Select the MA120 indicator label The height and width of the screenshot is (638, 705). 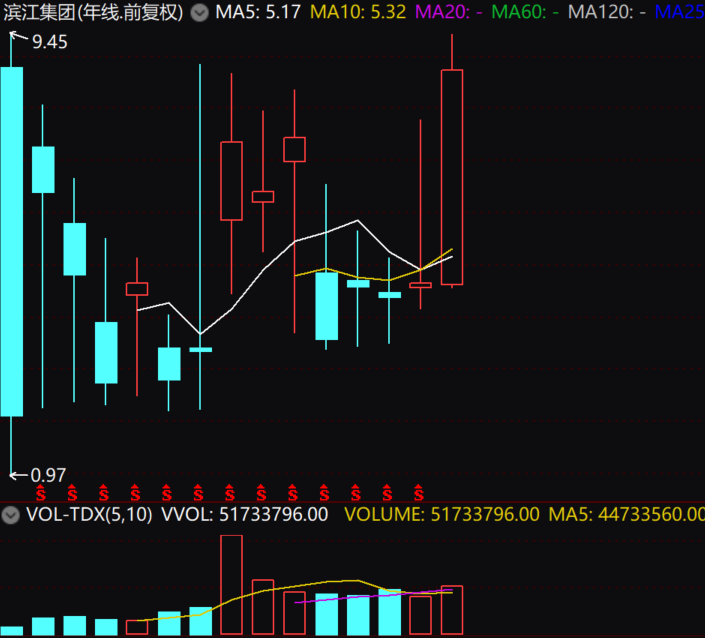pos(605,13)
